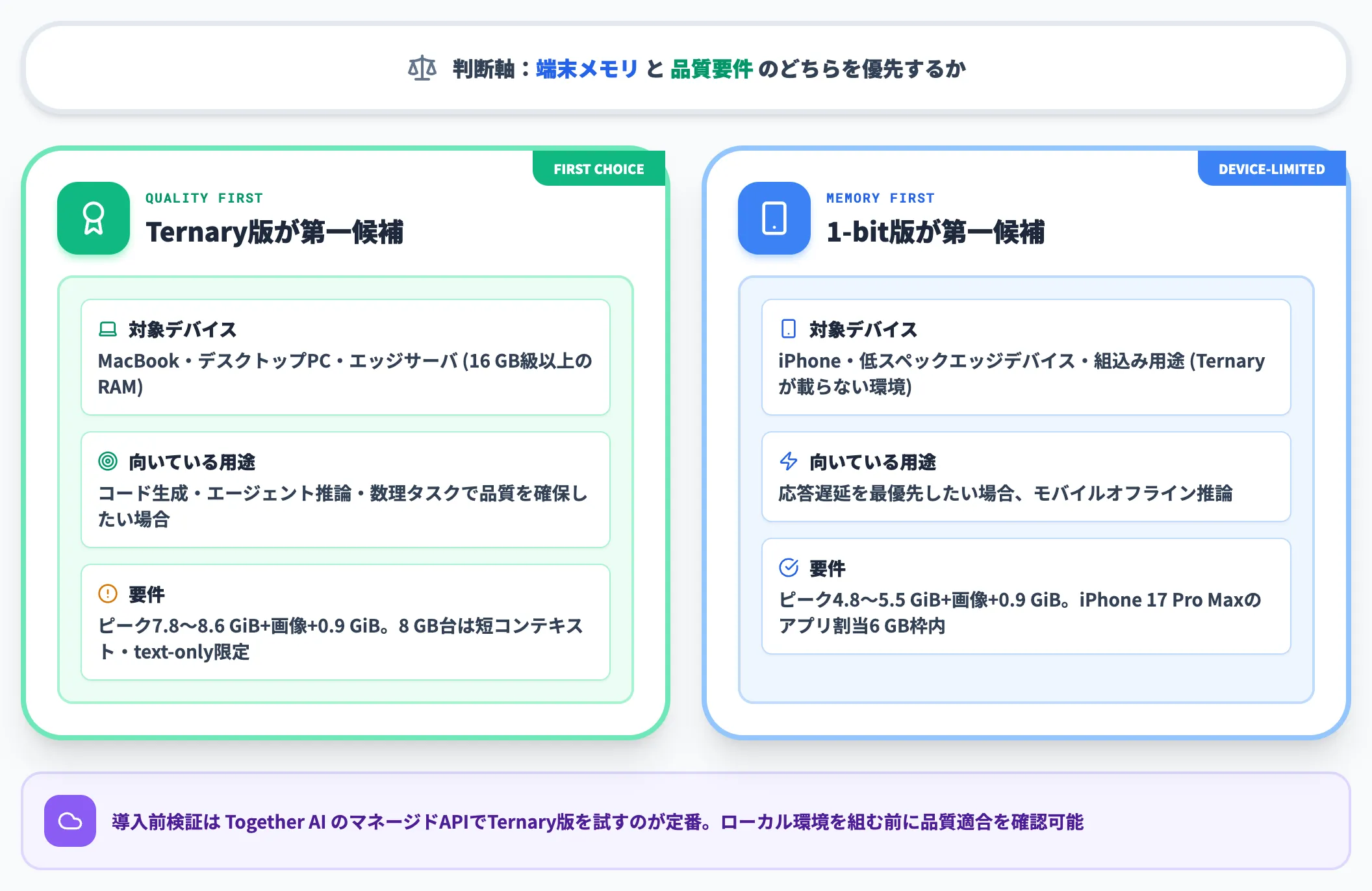Viewport: 1372px width, 891px height.
Task: Click the purple cloud icon in footer
Action: pos(70,821)
